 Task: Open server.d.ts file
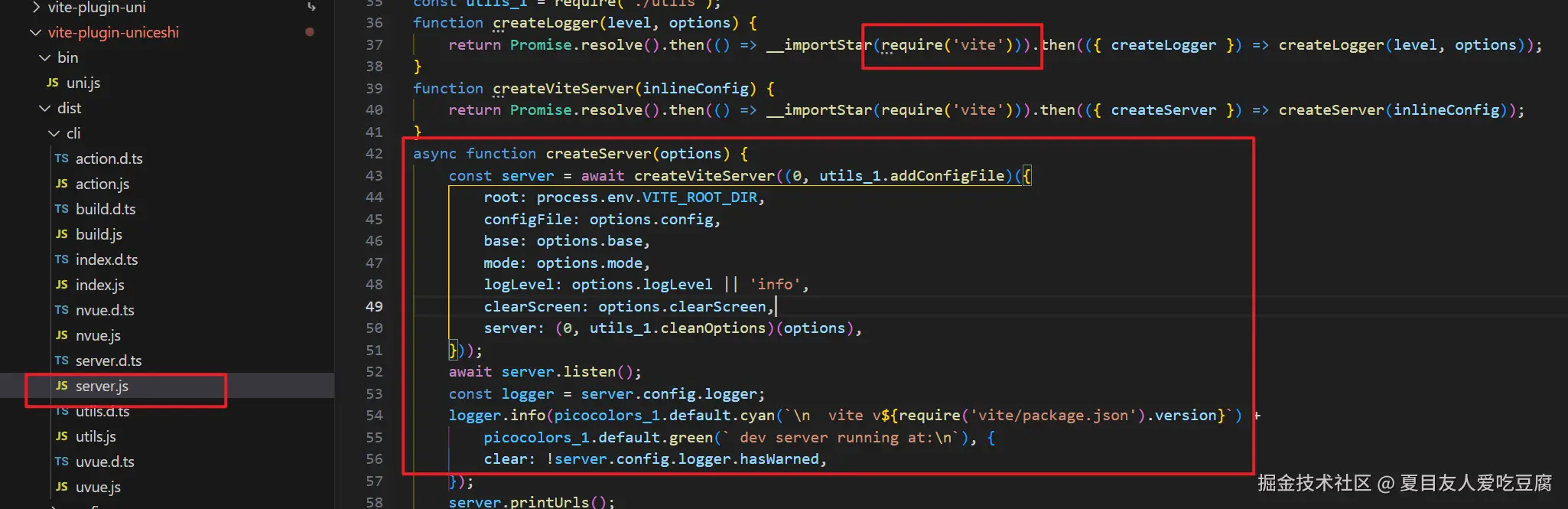tap(109, 361)
